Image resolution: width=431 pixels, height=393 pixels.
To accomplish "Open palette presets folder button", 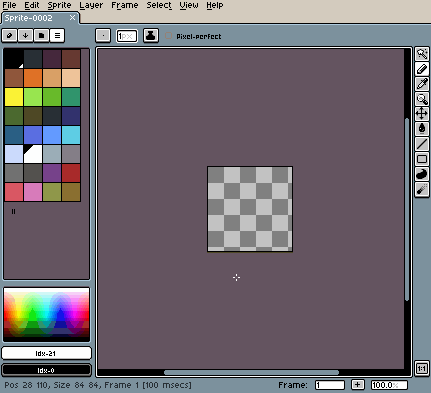I will pyautogui.click(x=41, y=35).
